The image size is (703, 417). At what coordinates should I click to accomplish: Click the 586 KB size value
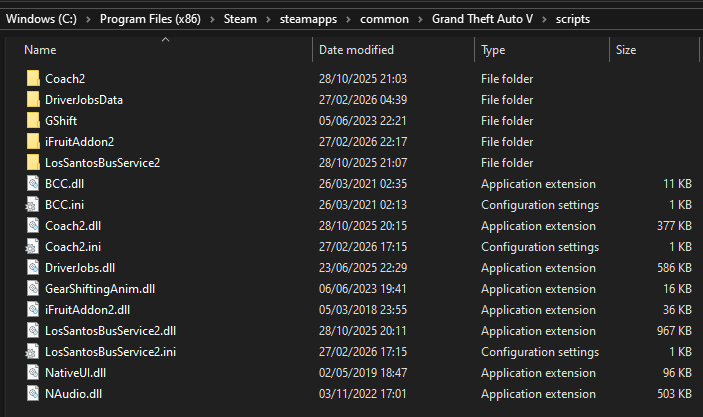pyautogui.click(x=674, y=268)
